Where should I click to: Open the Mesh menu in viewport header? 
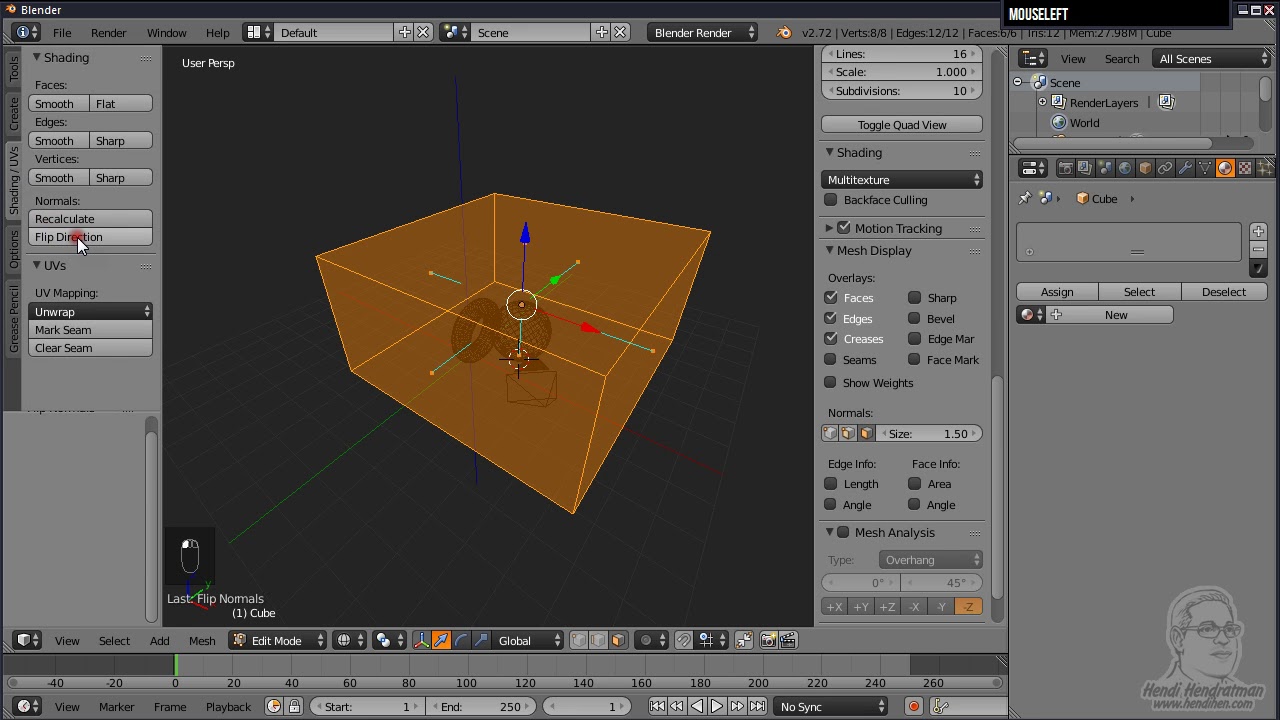pyautogui.click(x=202, y=640)
